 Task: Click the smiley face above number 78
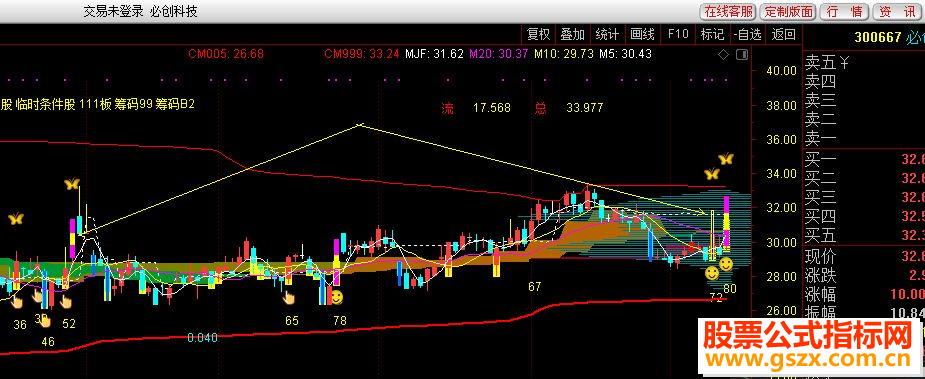point(337,296)
